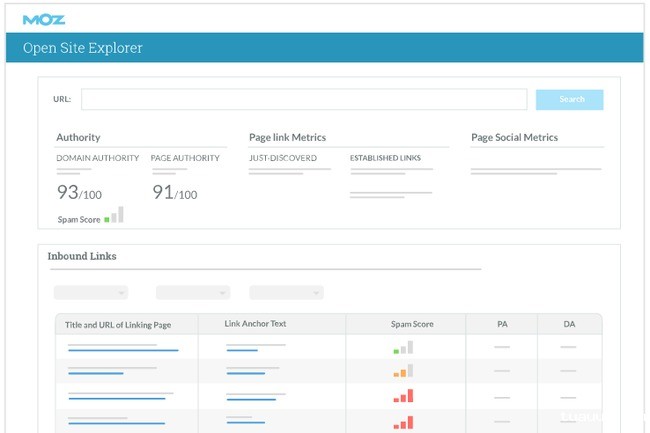Expand the third filter dropdown under Inbound Links
650x433 pixels.
(286, 293)
